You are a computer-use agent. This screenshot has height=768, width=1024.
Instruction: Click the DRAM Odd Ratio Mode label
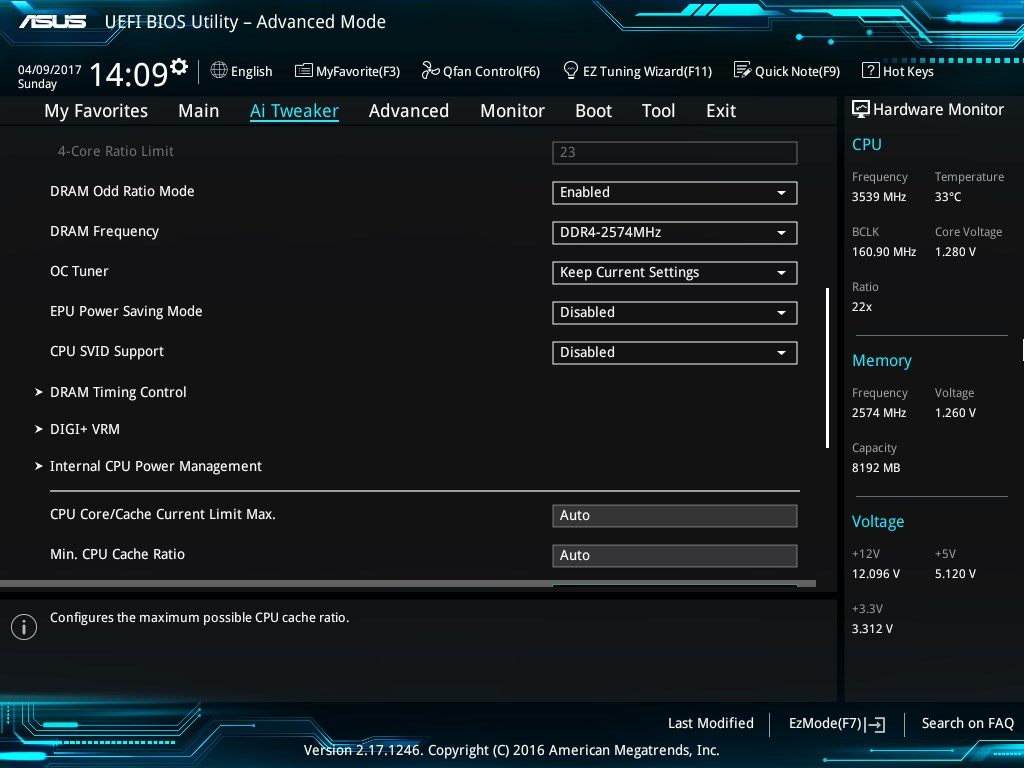[122, 191]
